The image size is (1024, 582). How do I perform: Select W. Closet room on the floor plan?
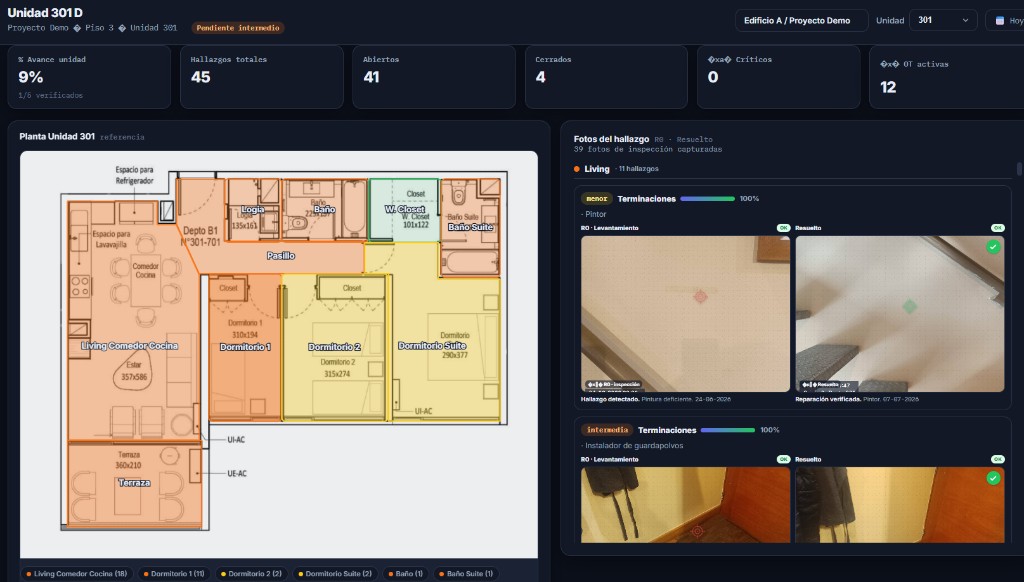pyautogui.click(x=404, y=209)
